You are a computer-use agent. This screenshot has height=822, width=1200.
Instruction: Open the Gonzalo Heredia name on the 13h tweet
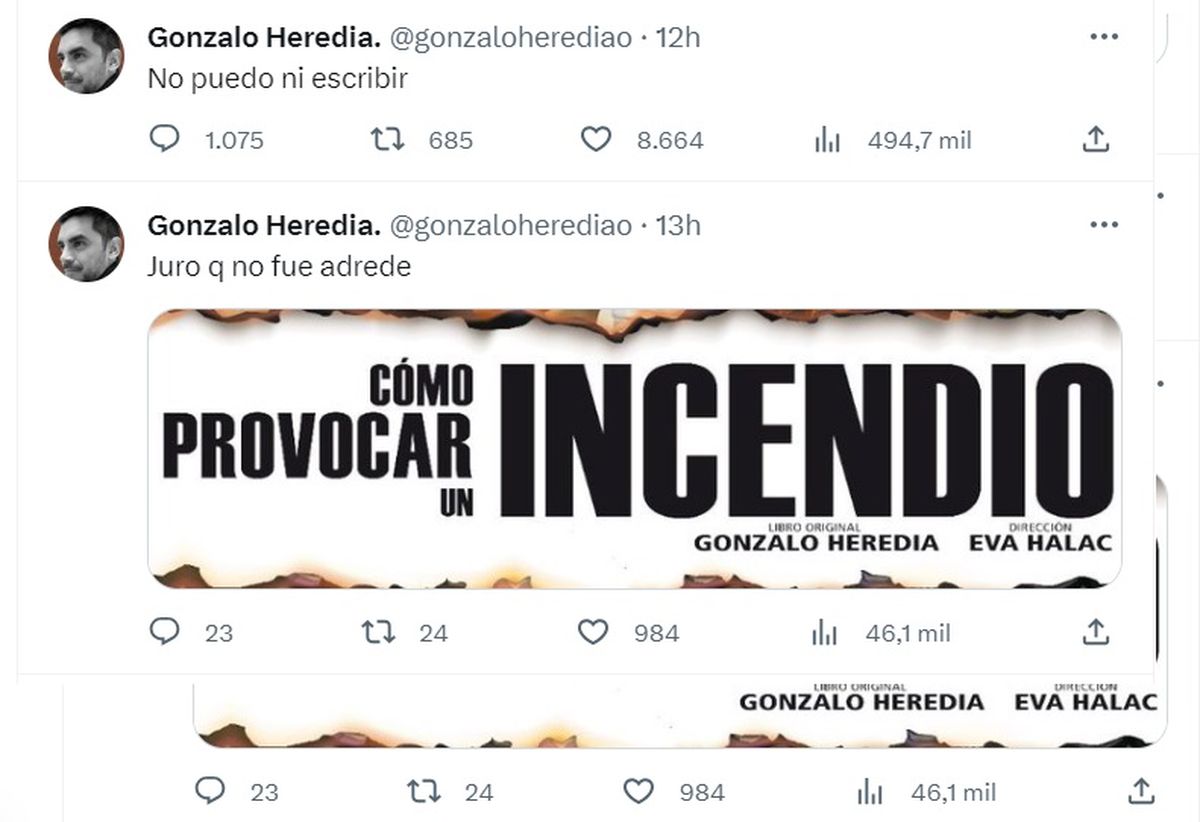point(264,225)
